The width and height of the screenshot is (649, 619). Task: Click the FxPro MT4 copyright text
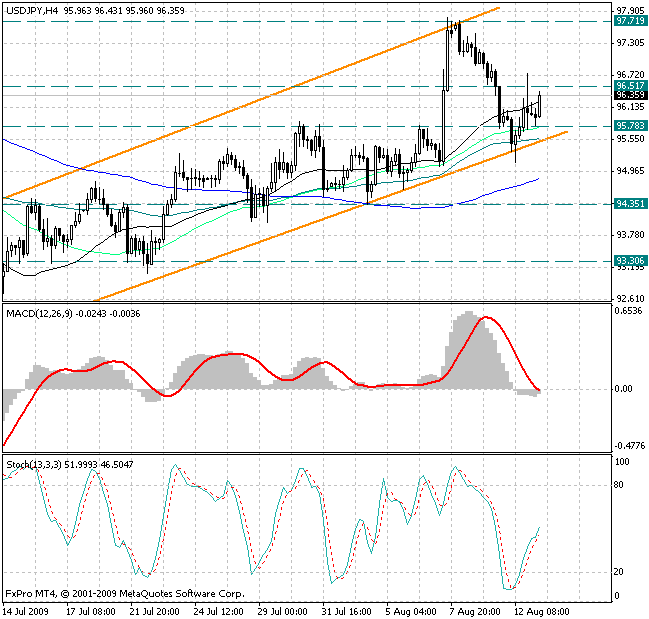click(125, 594)
